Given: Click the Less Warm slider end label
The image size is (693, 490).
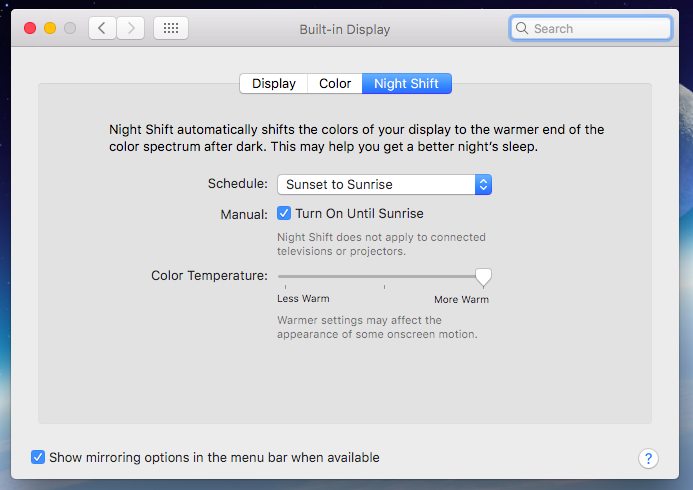Looking at the screenshot, I should click(303, 299).
